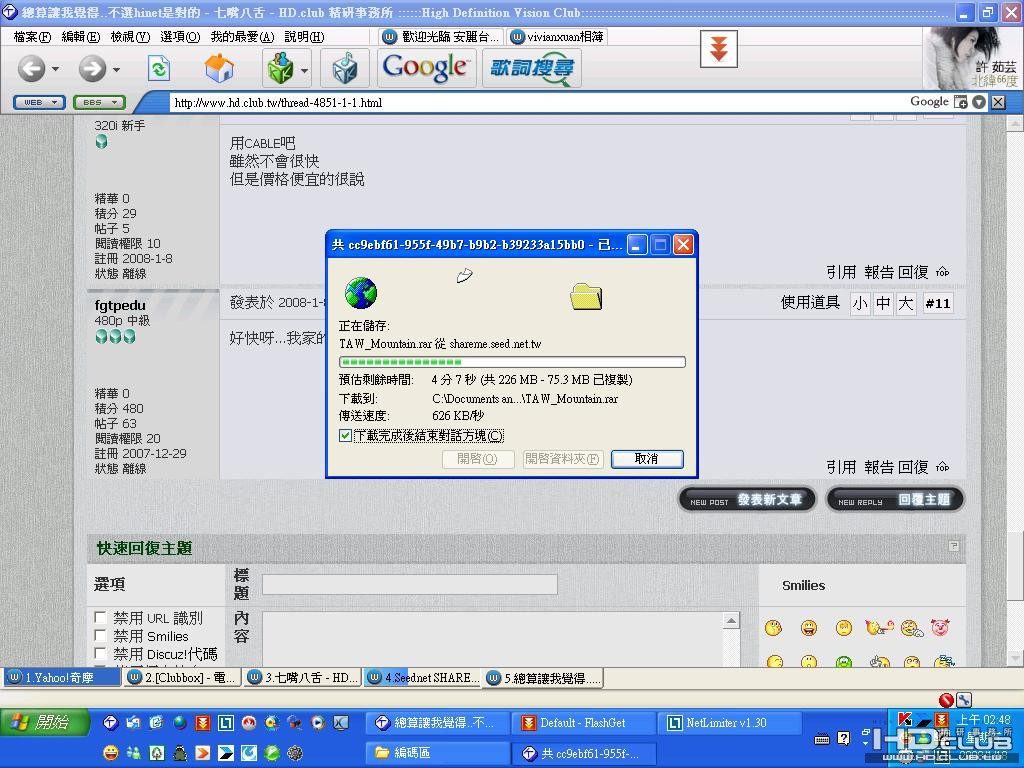The height and width of the screenshot is (768, 1024).
Task: Open the 選項(O) menu
Action: click(x=180, y=37)
